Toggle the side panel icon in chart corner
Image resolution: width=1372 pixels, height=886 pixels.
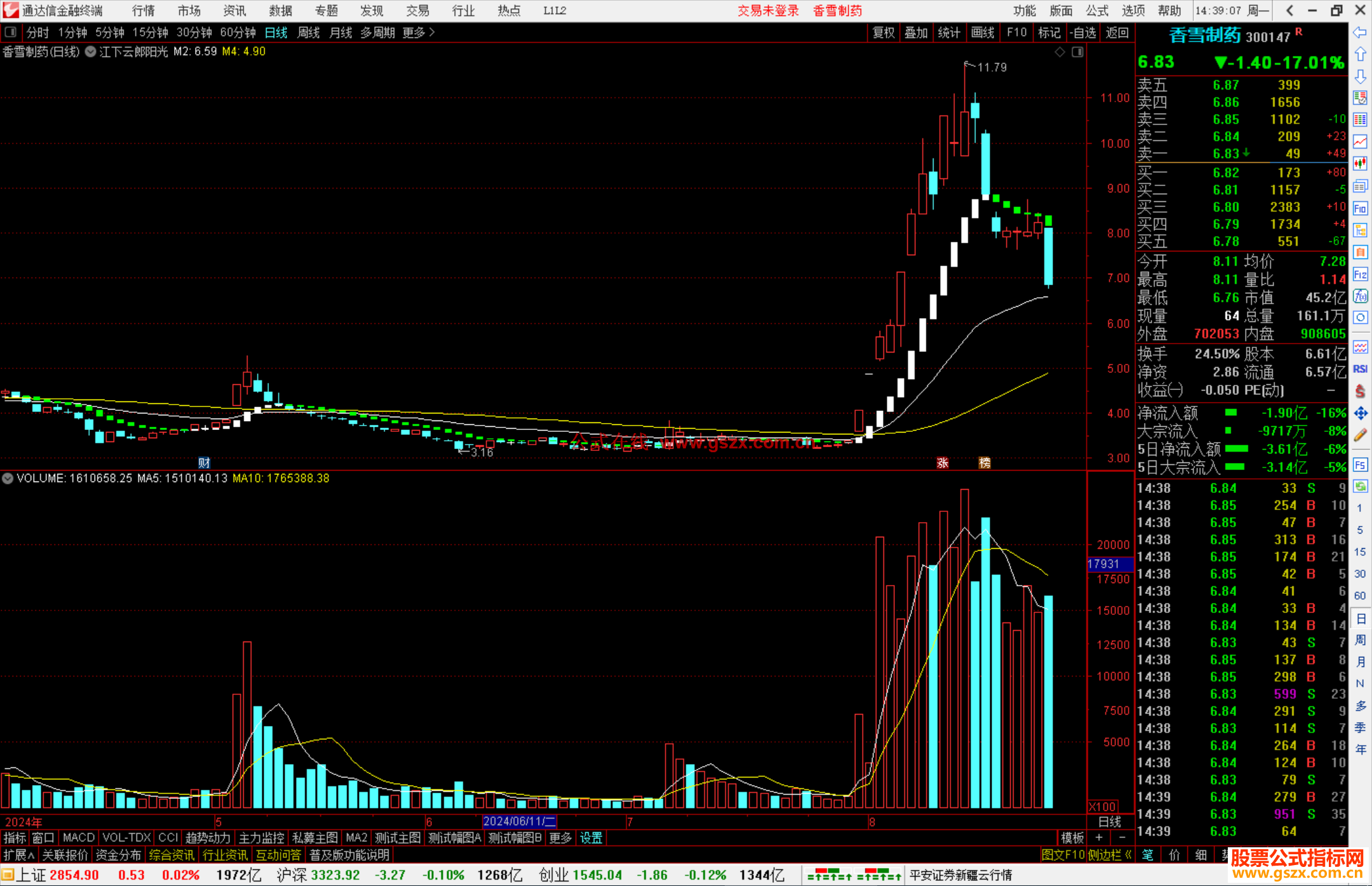(x=1077, y=52)
